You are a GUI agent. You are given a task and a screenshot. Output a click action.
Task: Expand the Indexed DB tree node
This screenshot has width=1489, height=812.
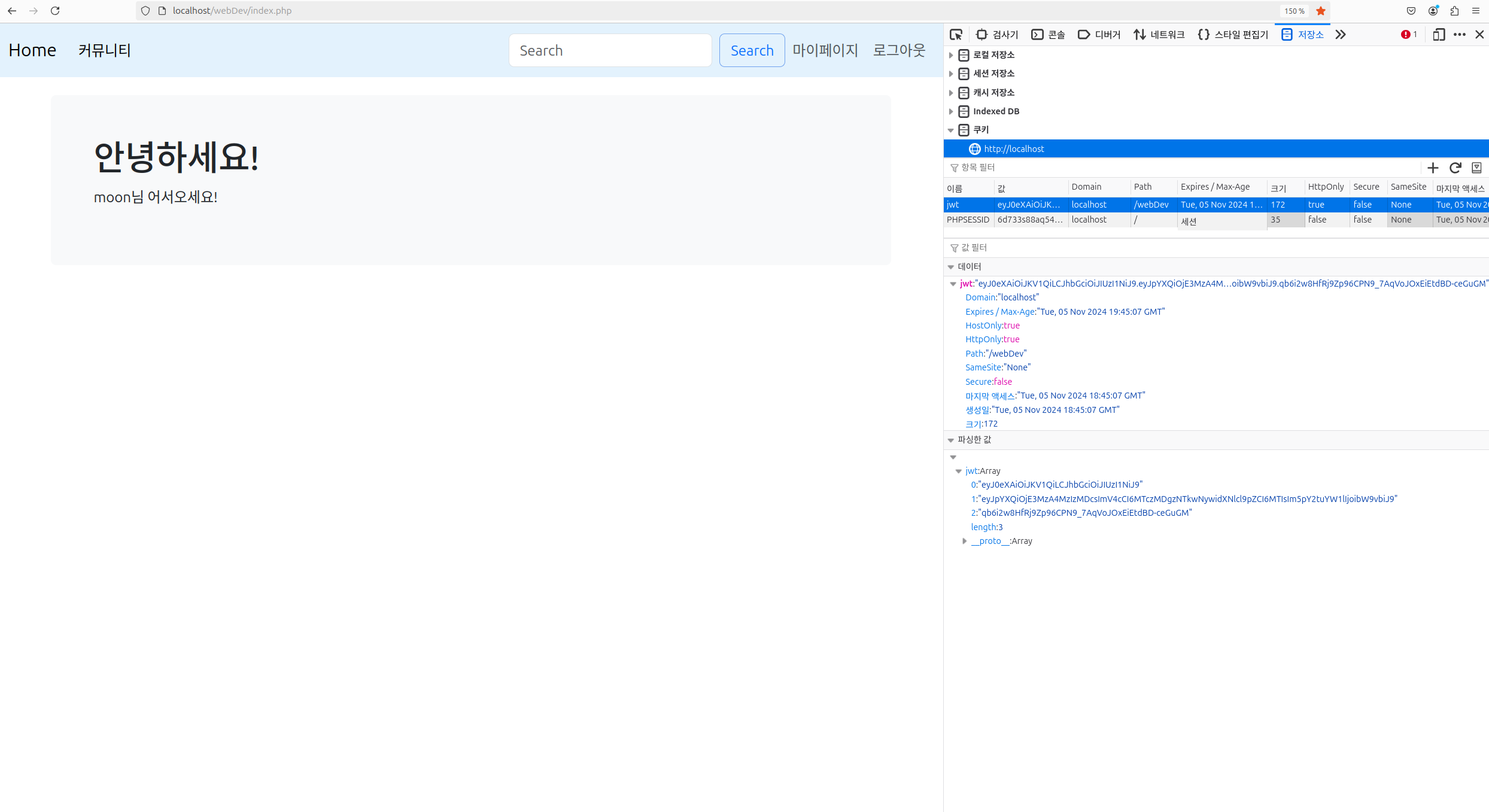click(x=950, y=111)
